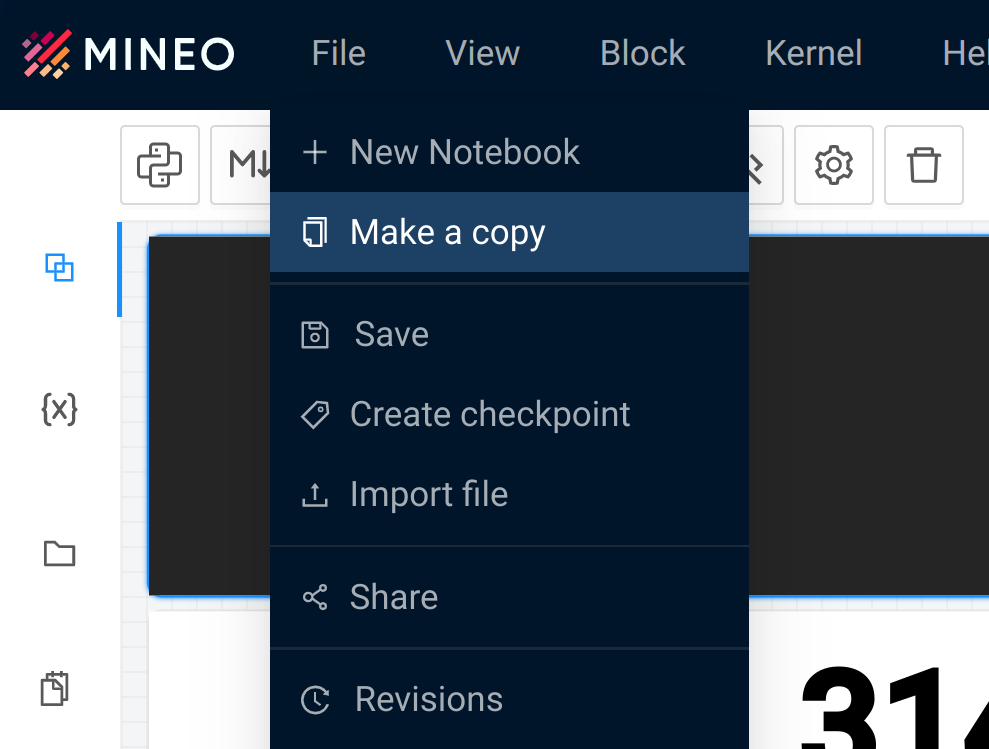
Task: Expand the Kernel menu
Action: coord(813,53)
